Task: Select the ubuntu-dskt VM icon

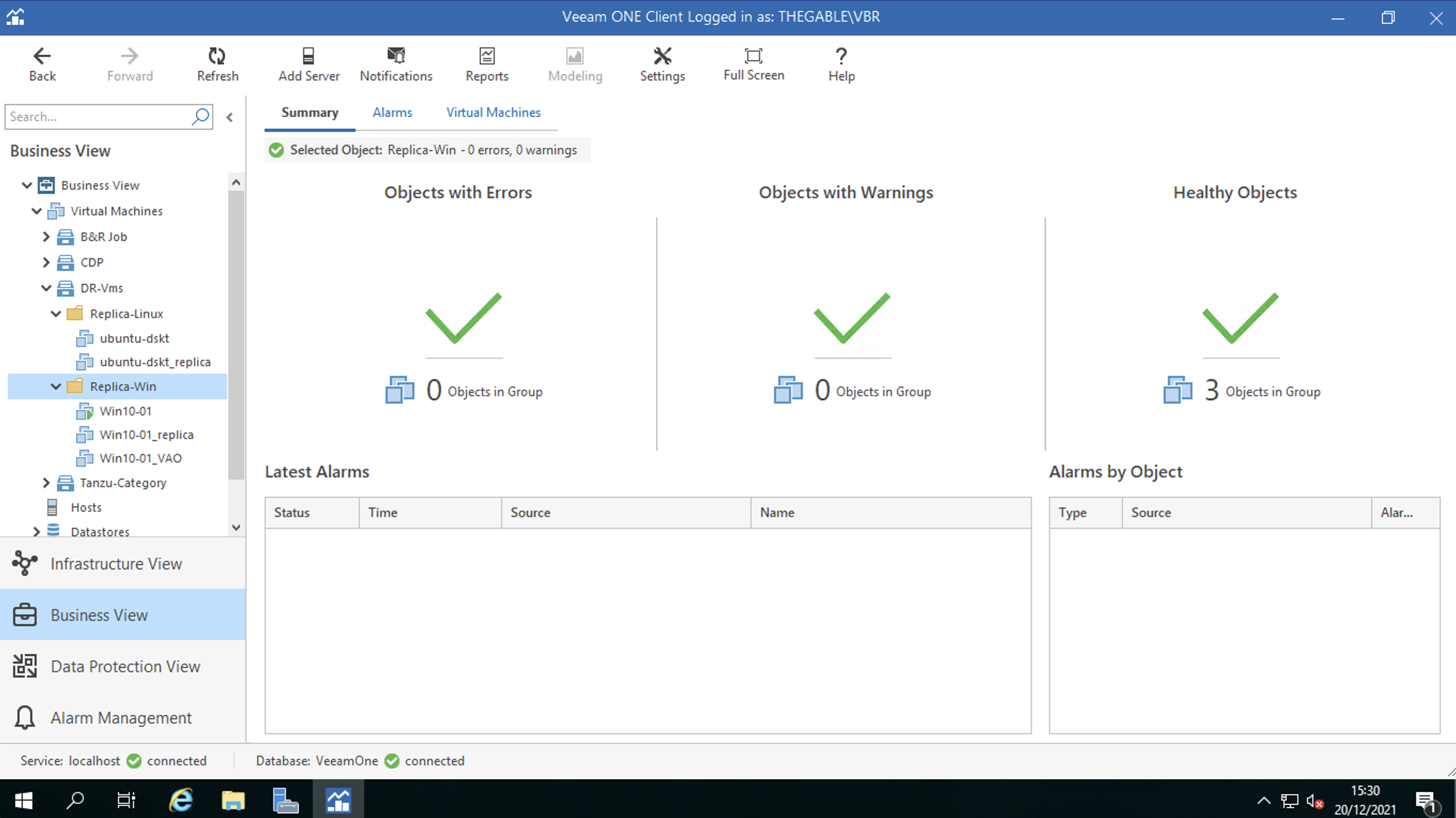Action: (85, 338)
